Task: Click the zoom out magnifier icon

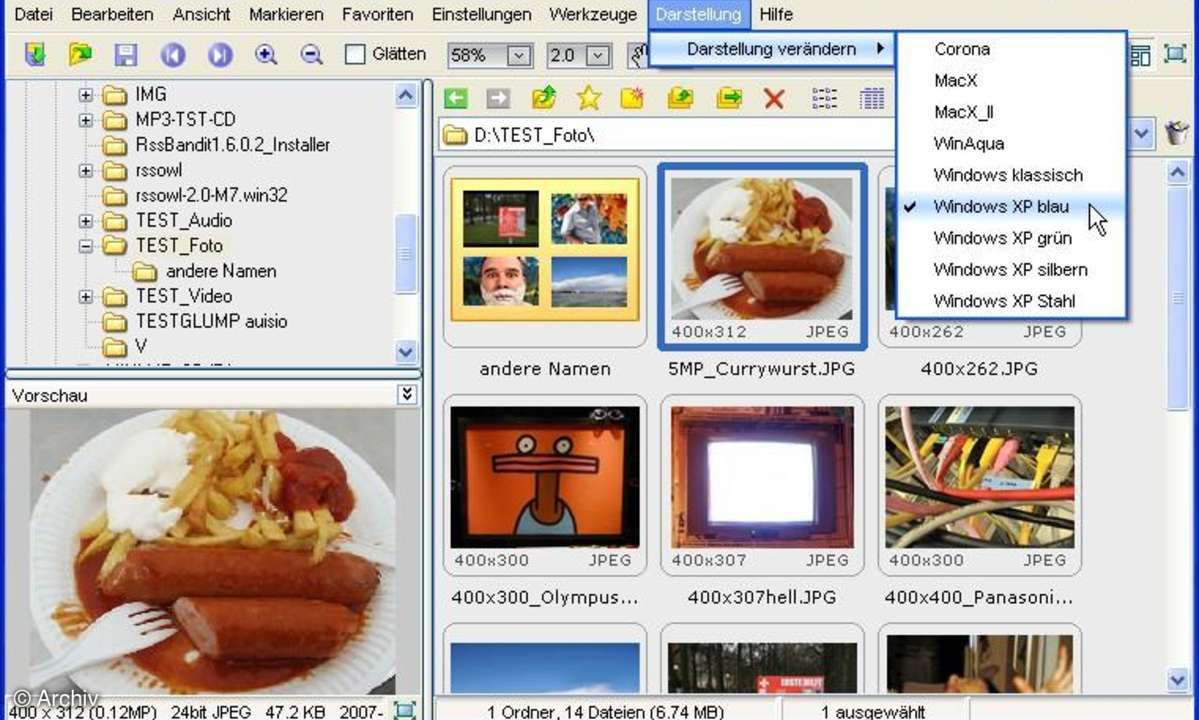Action: 311,54
